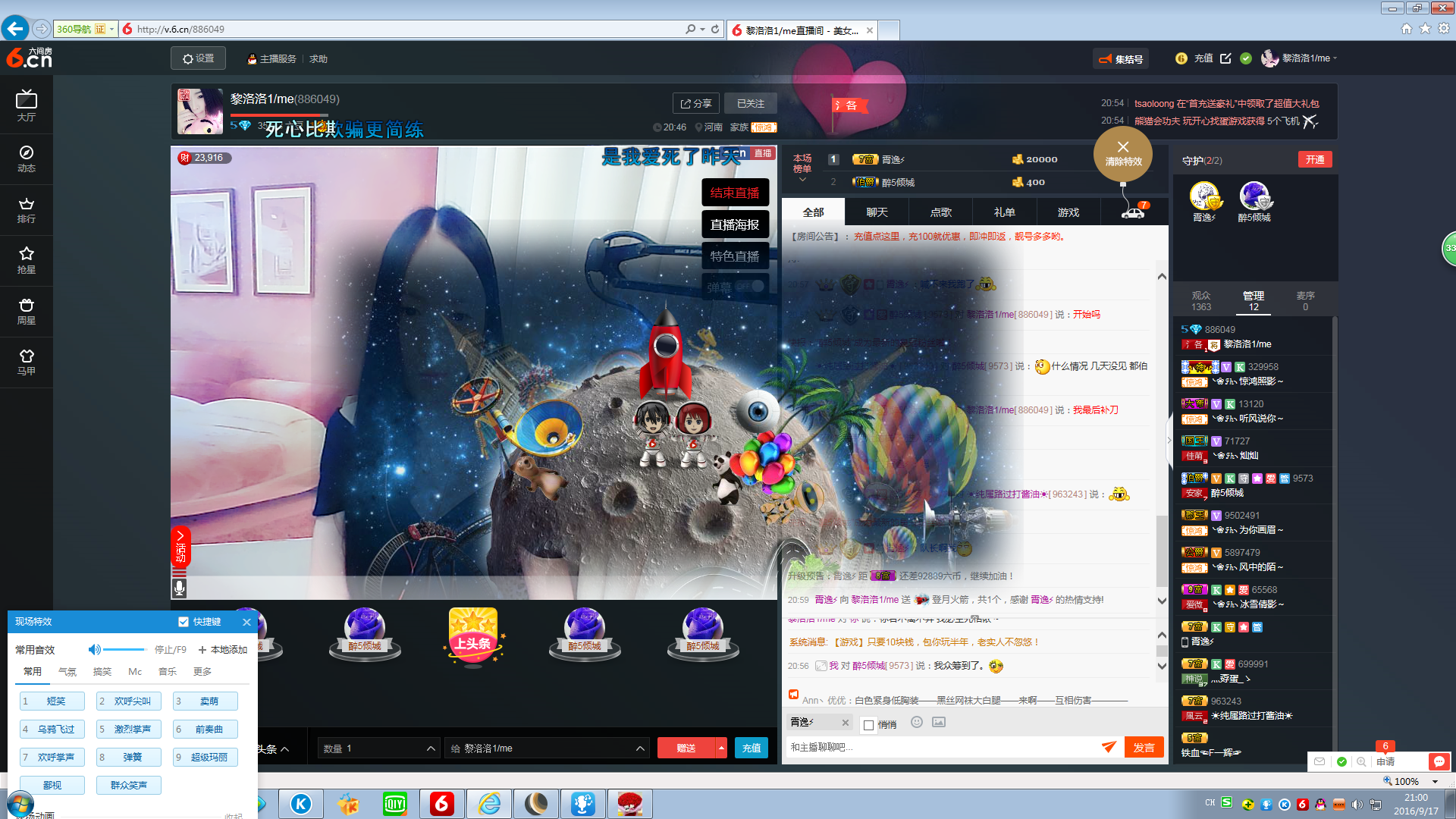Select the 观众 1363 audience tab
This screenshot has width=1456, height=819.
1201,301
